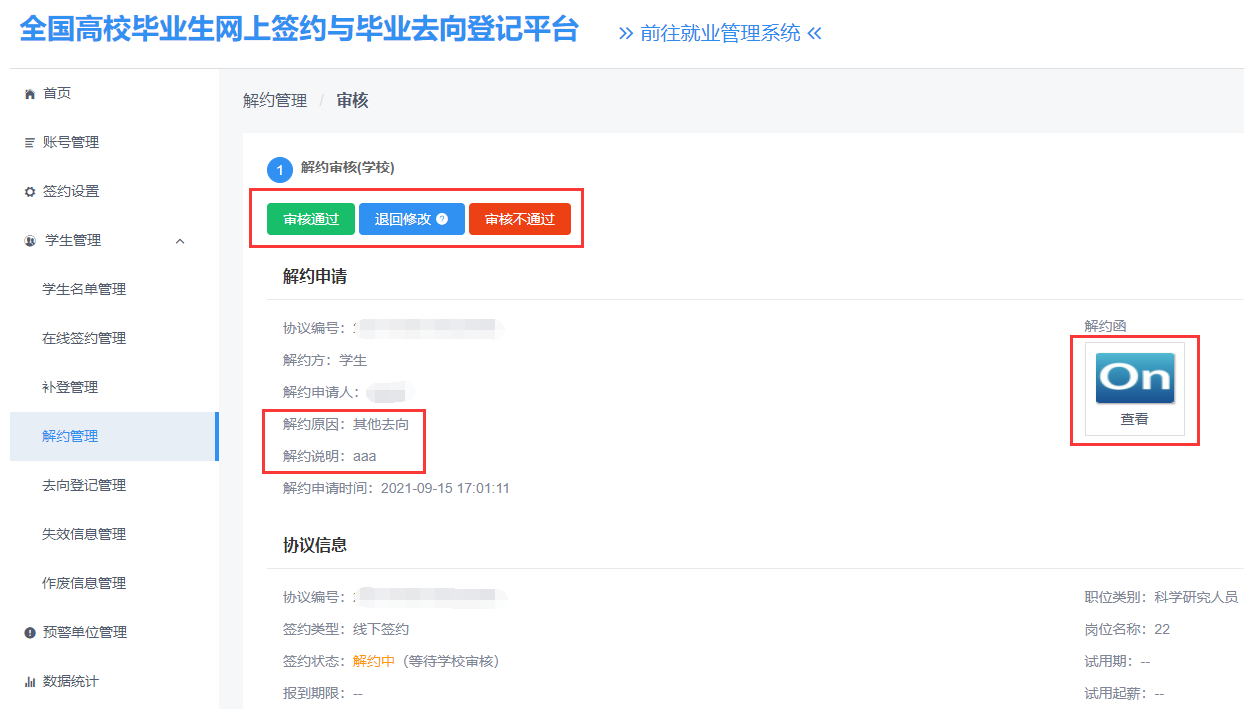Select 补登管理 from sidebar
The width and height of the screenshot is (1251, 715).
(x=70, y=388)
